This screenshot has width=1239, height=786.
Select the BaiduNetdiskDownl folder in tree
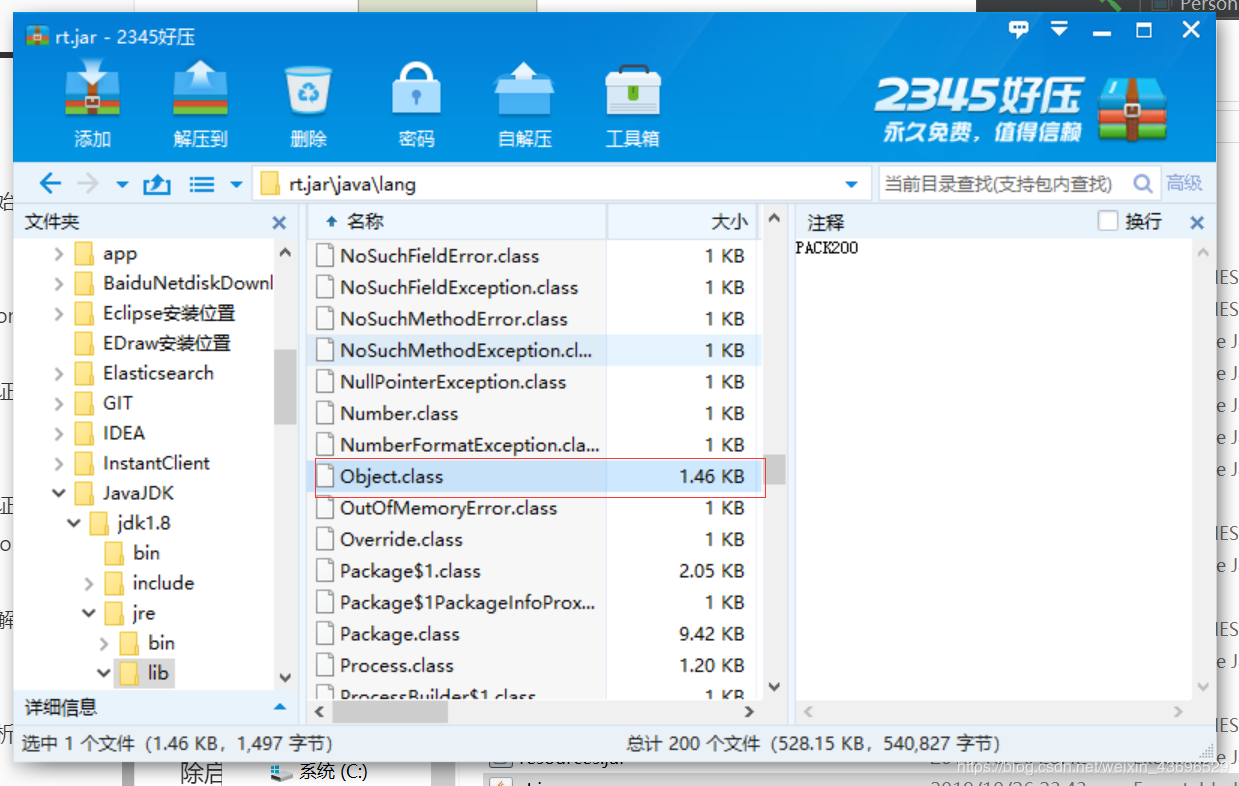pyautogui.click(x=187, y=283)
